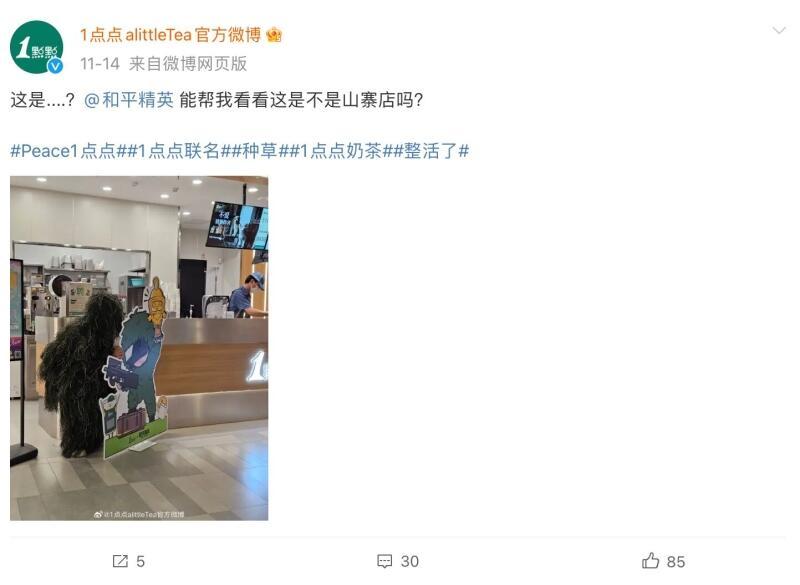This screenshot has height=585, width=800.
Task: Open the @和平精英 mention link
Action: [129, 100]
